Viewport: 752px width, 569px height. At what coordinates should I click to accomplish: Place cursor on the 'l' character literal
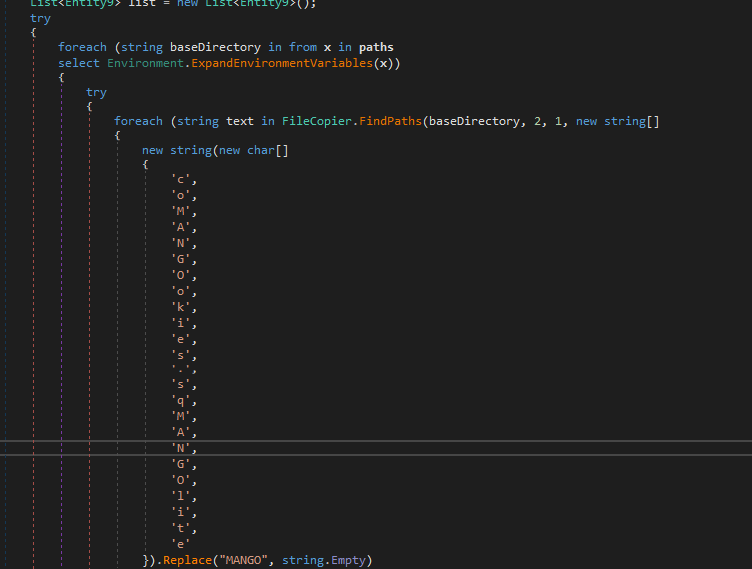coord(181,496)
